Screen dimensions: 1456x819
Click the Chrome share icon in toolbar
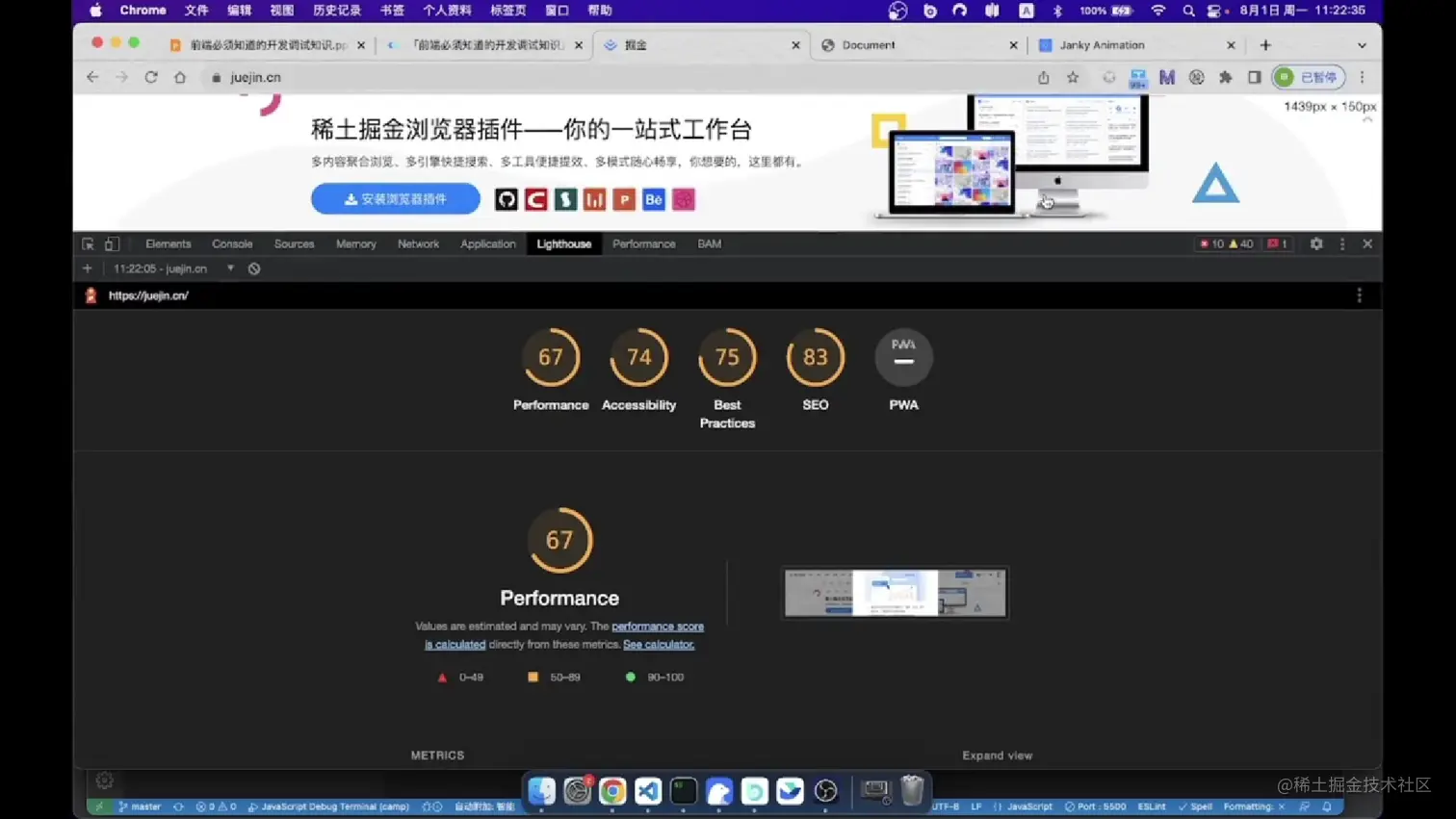point(1045,77)
